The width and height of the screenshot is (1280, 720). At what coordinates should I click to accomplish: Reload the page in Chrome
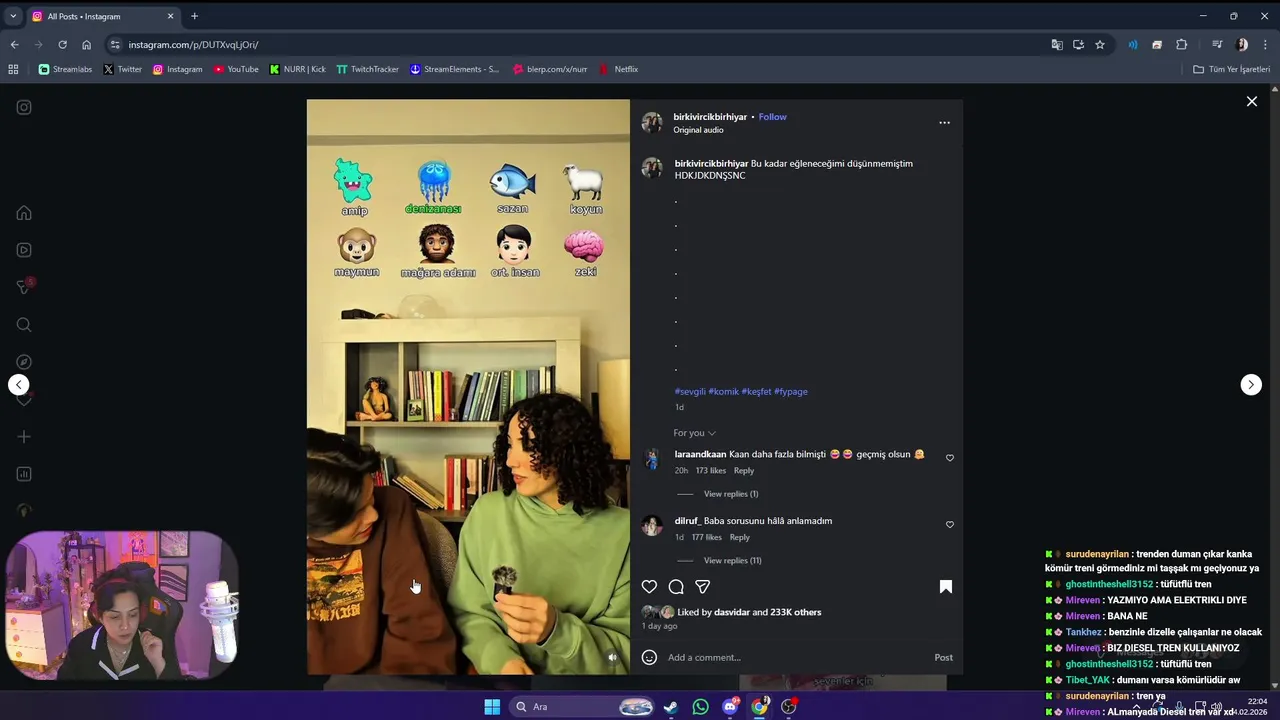pyautogui.click(x=62, y=45)
